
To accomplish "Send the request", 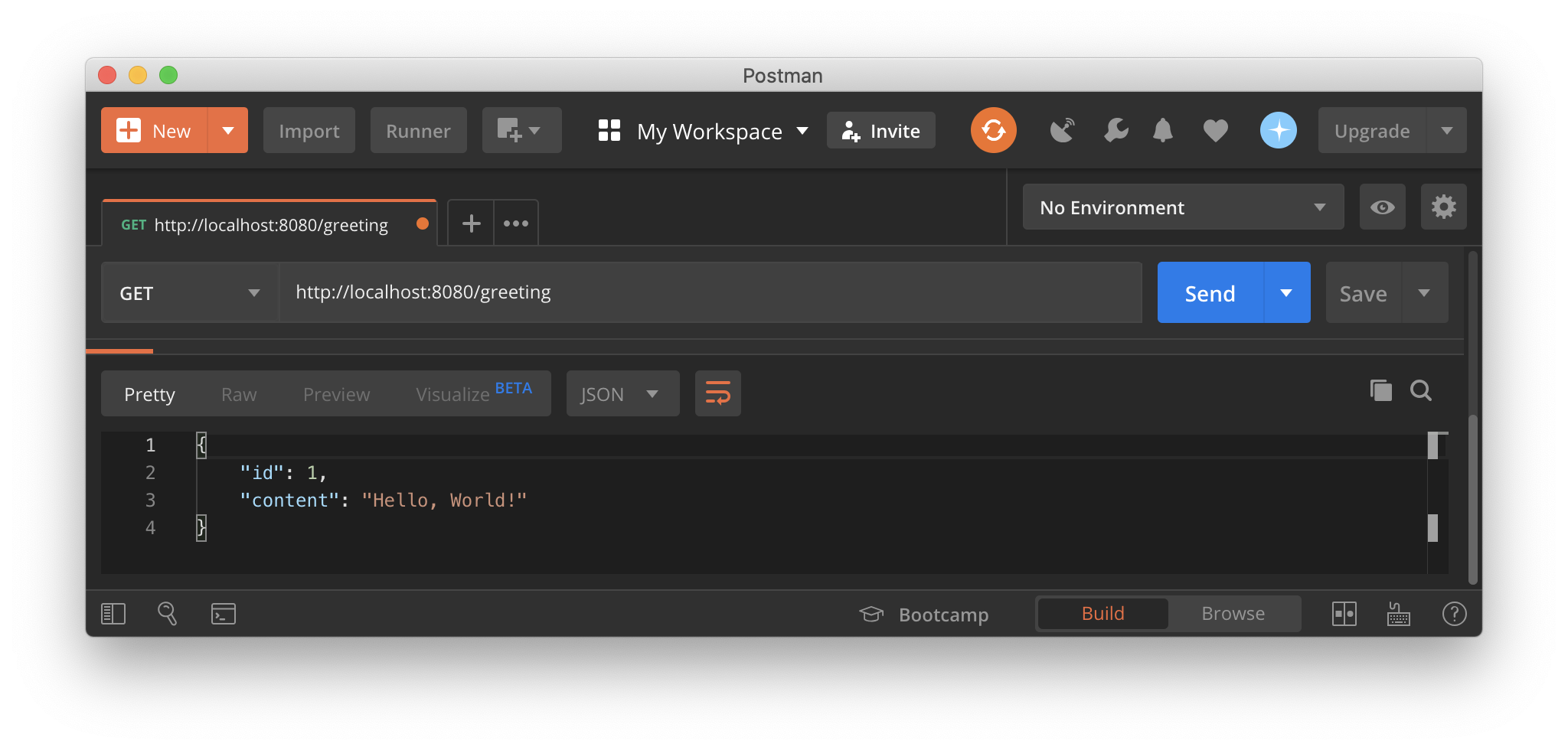I will [1210, 293].
